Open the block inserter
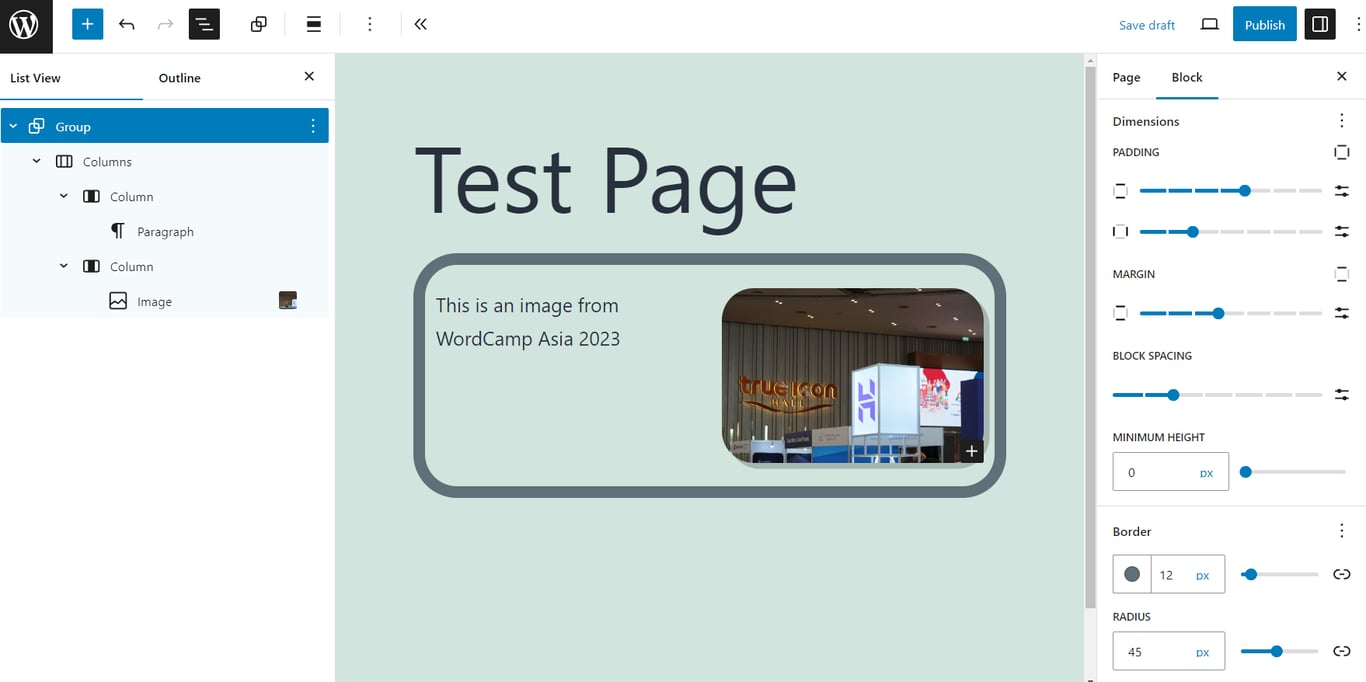 click(87, 23)
